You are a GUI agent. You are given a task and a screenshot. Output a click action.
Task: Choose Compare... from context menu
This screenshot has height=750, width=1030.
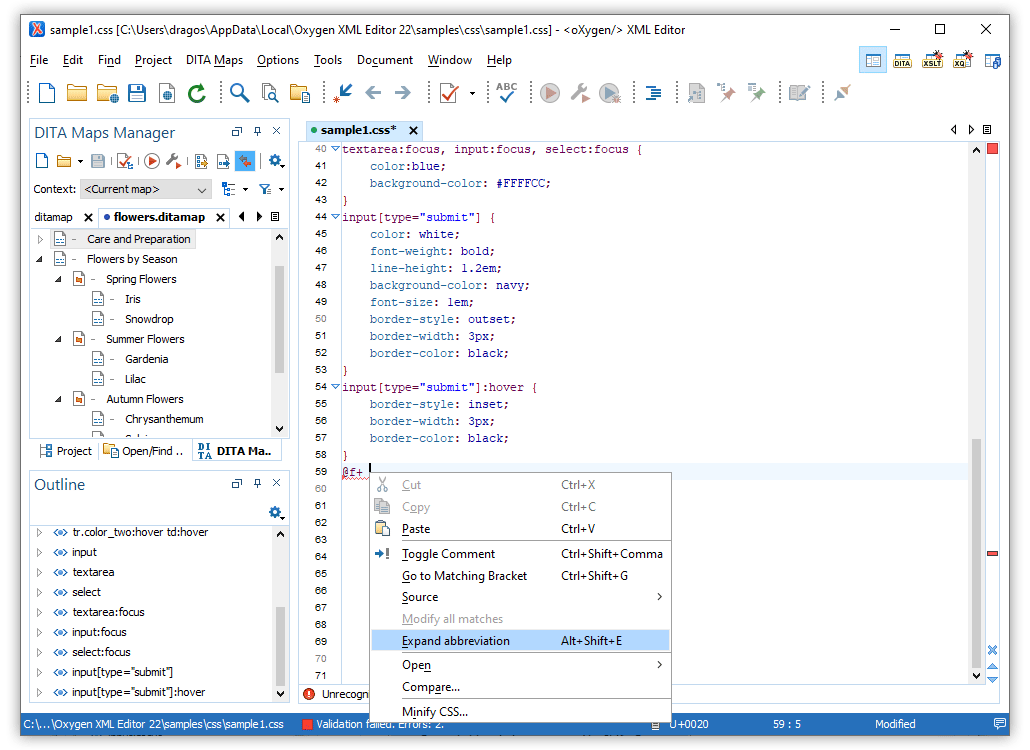click(520, 687)
